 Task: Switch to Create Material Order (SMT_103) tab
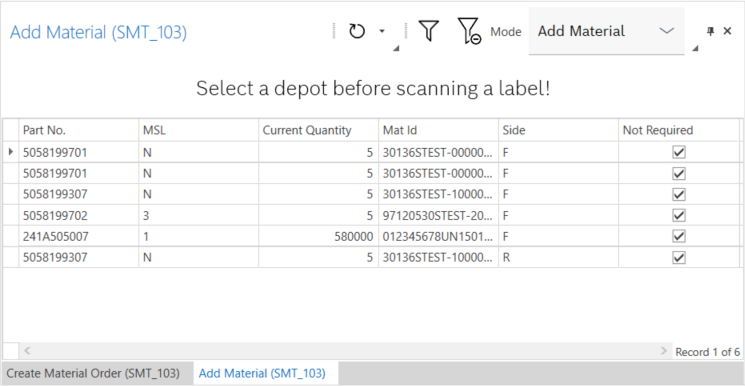93,373
